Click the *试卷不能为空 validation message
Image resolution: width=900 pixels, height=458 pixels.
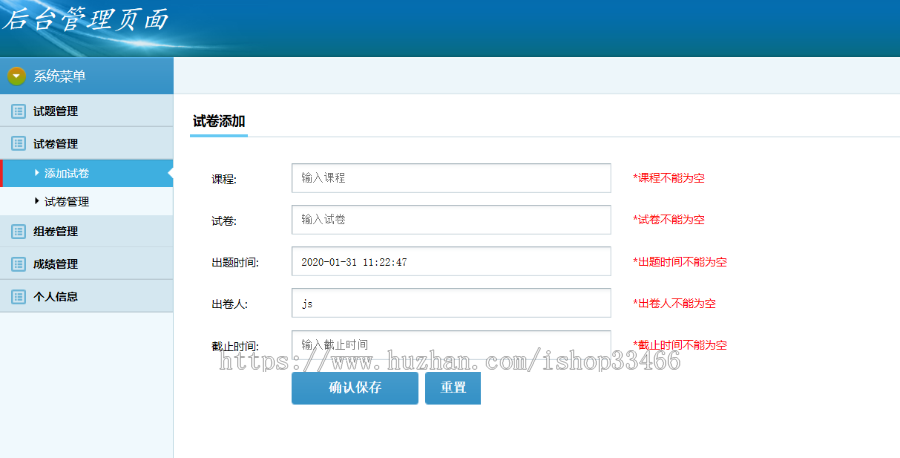(x=669, y=219)
